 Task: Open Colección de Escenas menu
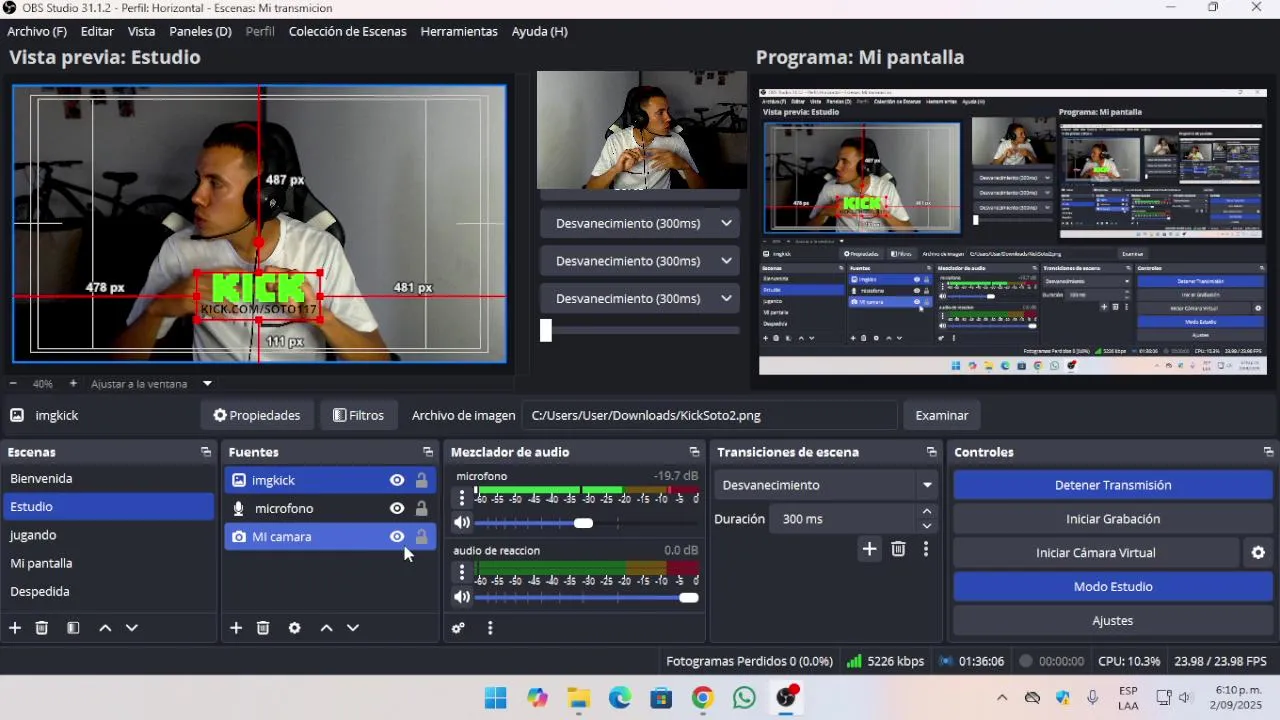(347, 31)
